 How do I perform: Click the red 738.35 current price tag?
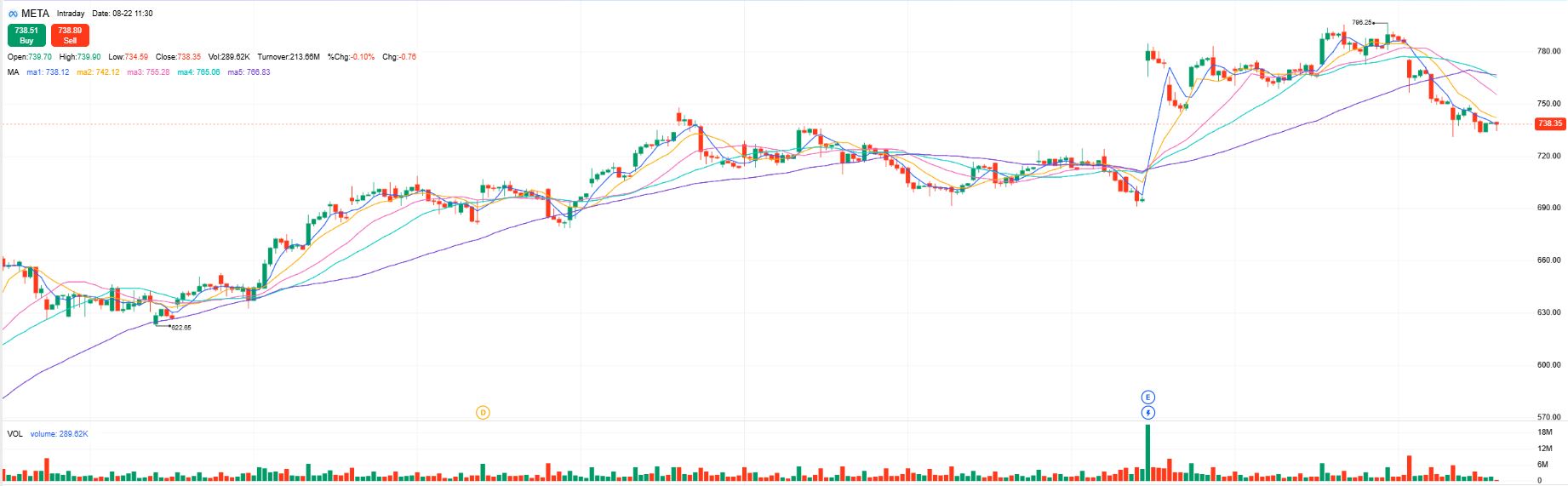1549,123
